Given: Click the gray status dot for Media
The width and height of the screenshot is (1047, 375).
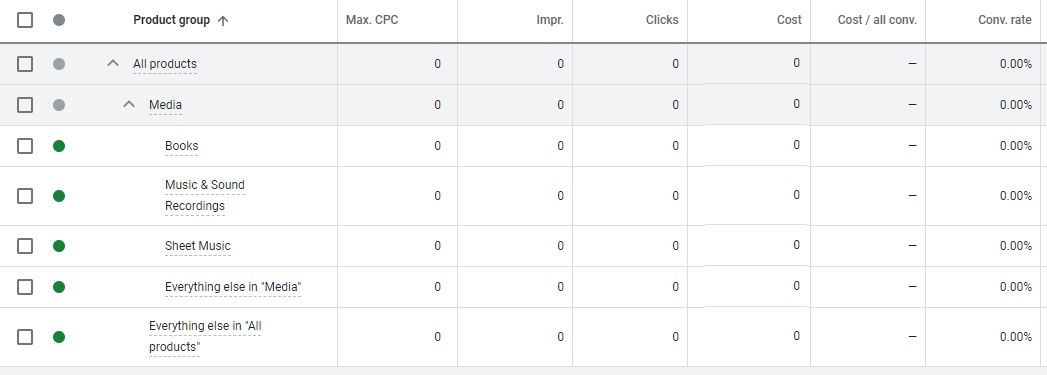Looking at the screenshot, I should point(59,105).
